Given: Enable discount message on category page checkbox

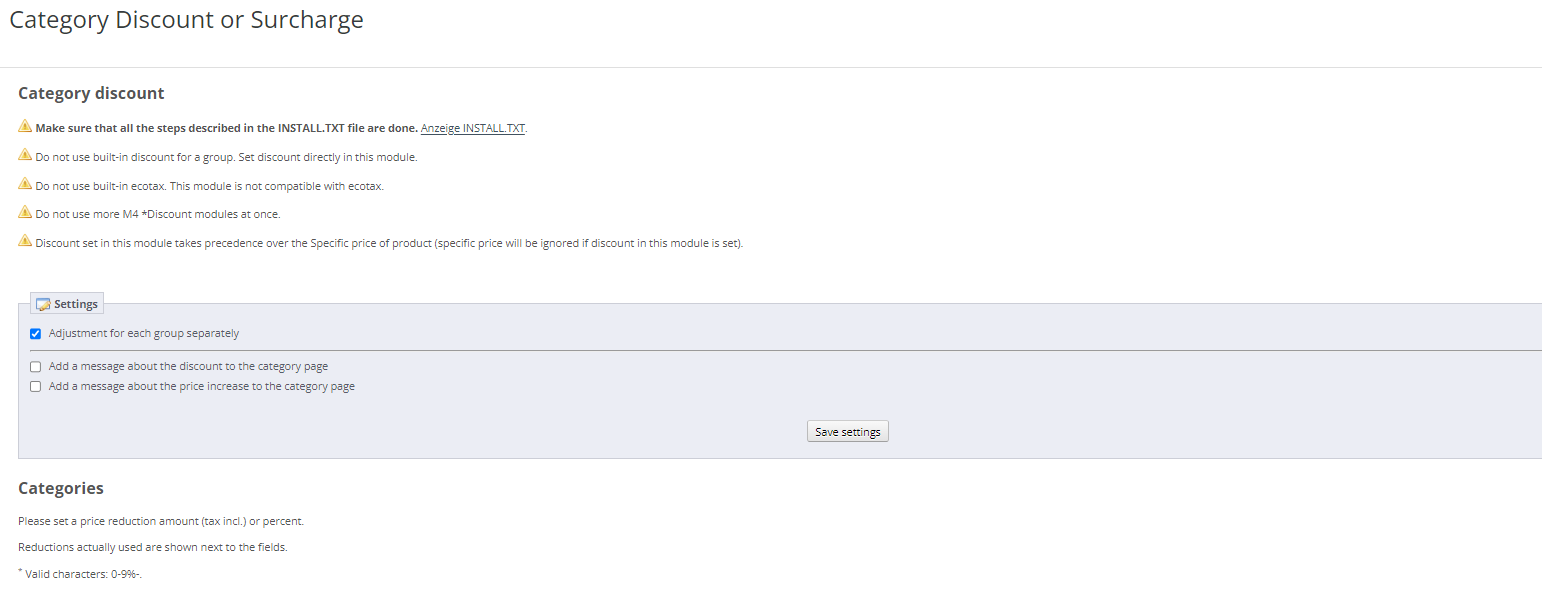Looking at the screenshot, I should point(36,367).
